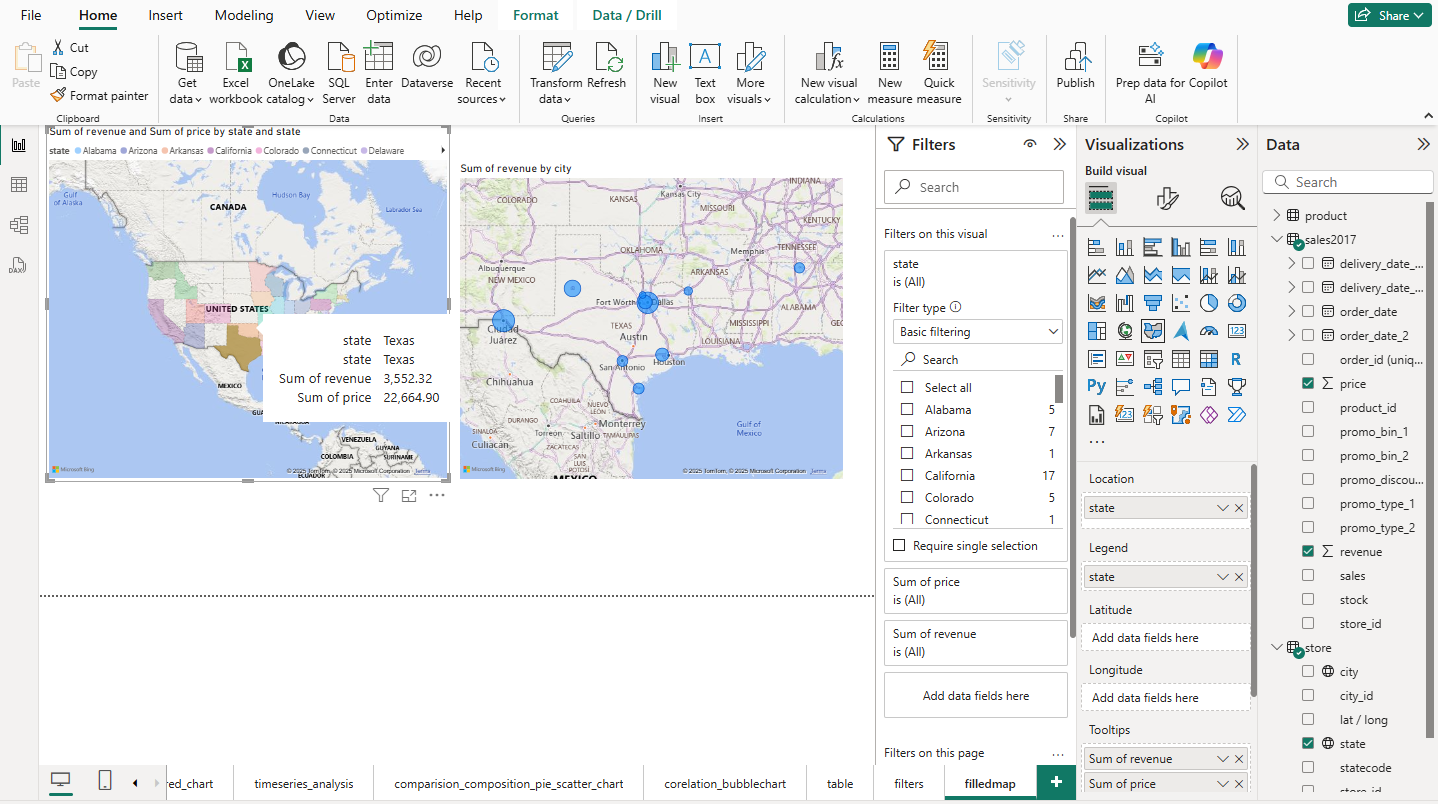1438x804 pixels.
Task: Open the Basic filtering dropdown
Action: [x=977, y=332]
